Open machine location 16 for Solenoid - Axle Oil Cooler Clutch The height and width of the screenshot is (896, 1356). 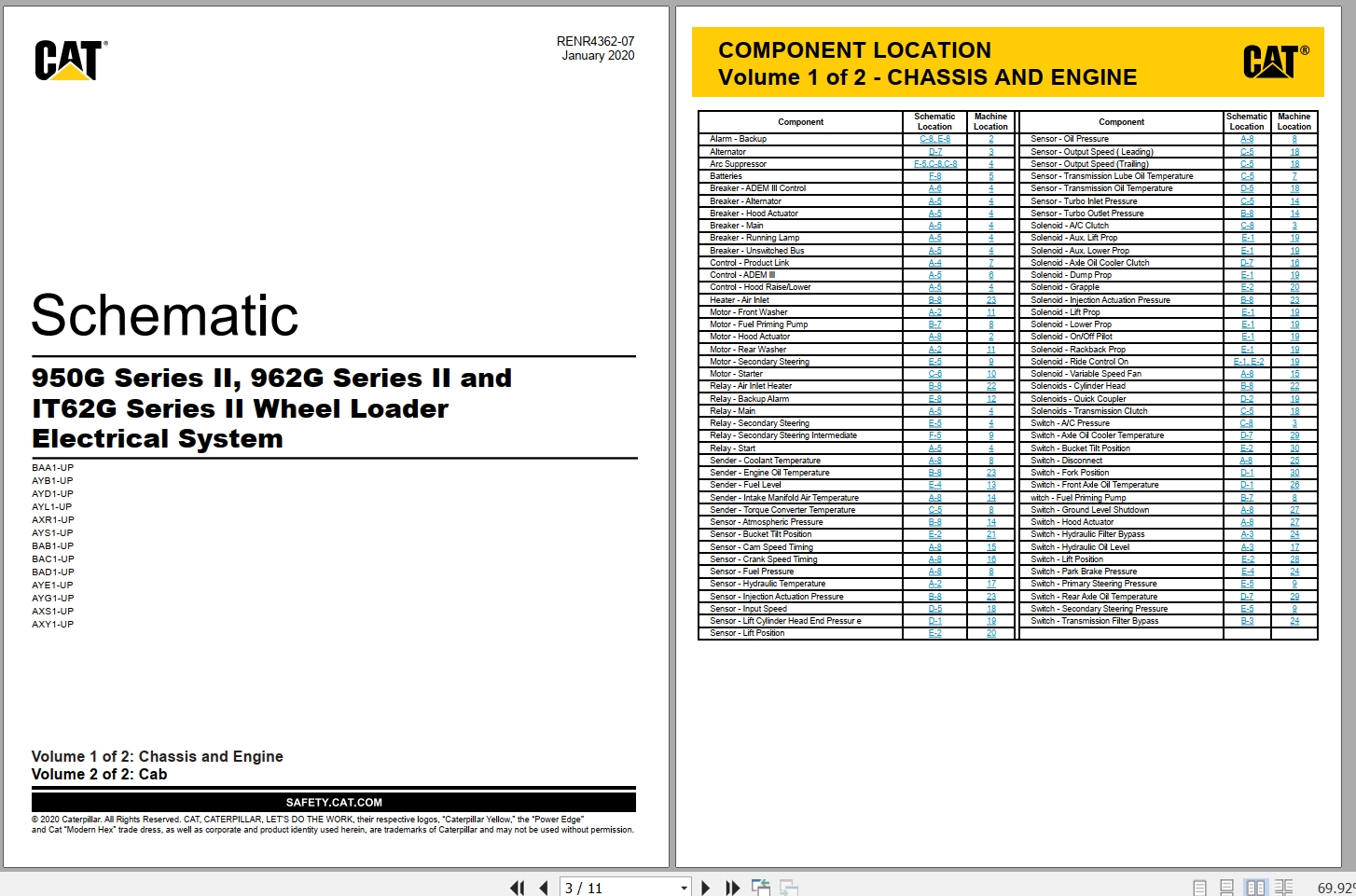coord(1294,263)
